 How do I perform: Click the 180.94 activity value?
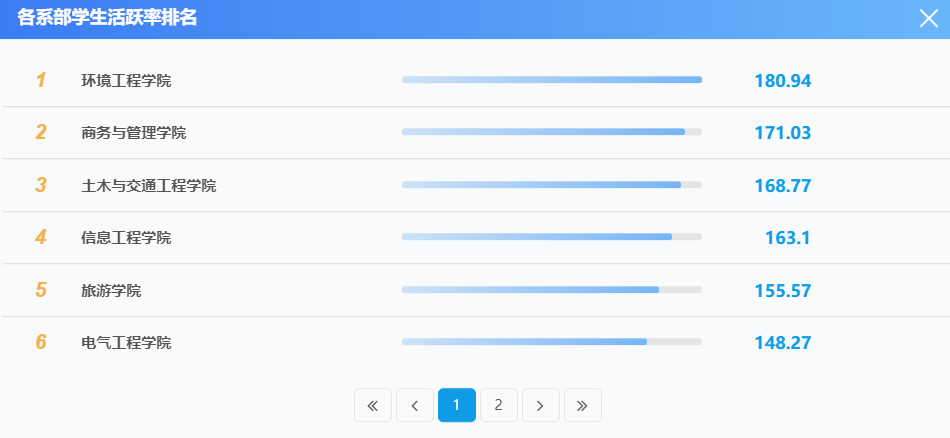(x=782, y=80)
